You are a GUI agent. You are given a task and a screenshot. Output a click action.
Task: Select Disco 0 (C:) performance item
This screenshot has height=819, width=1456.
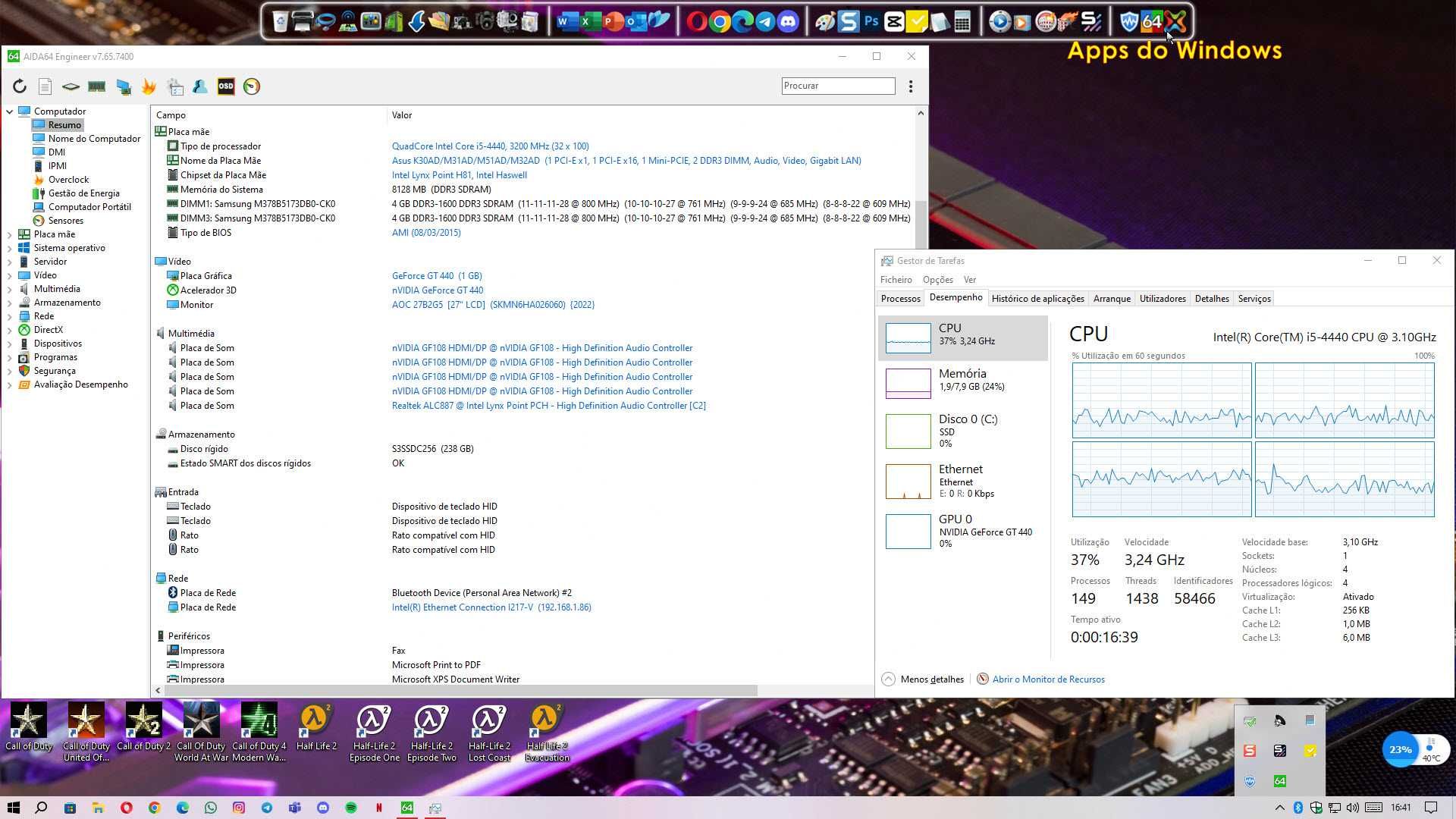[962, 431]
